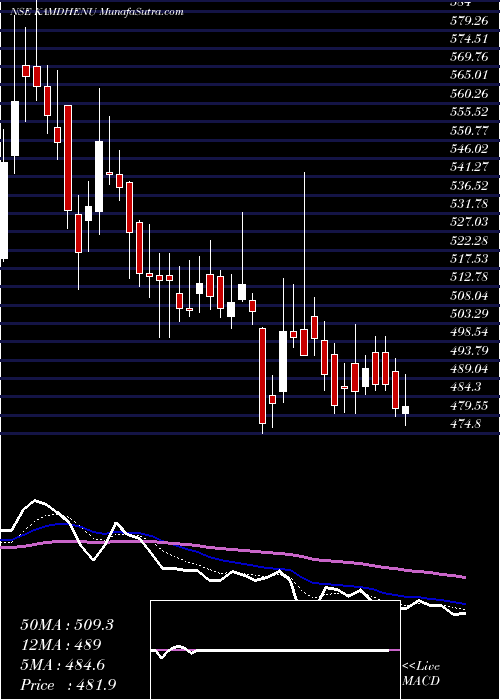
Task: Select the 527.03 price level label
Action: [x=469, y=222]
